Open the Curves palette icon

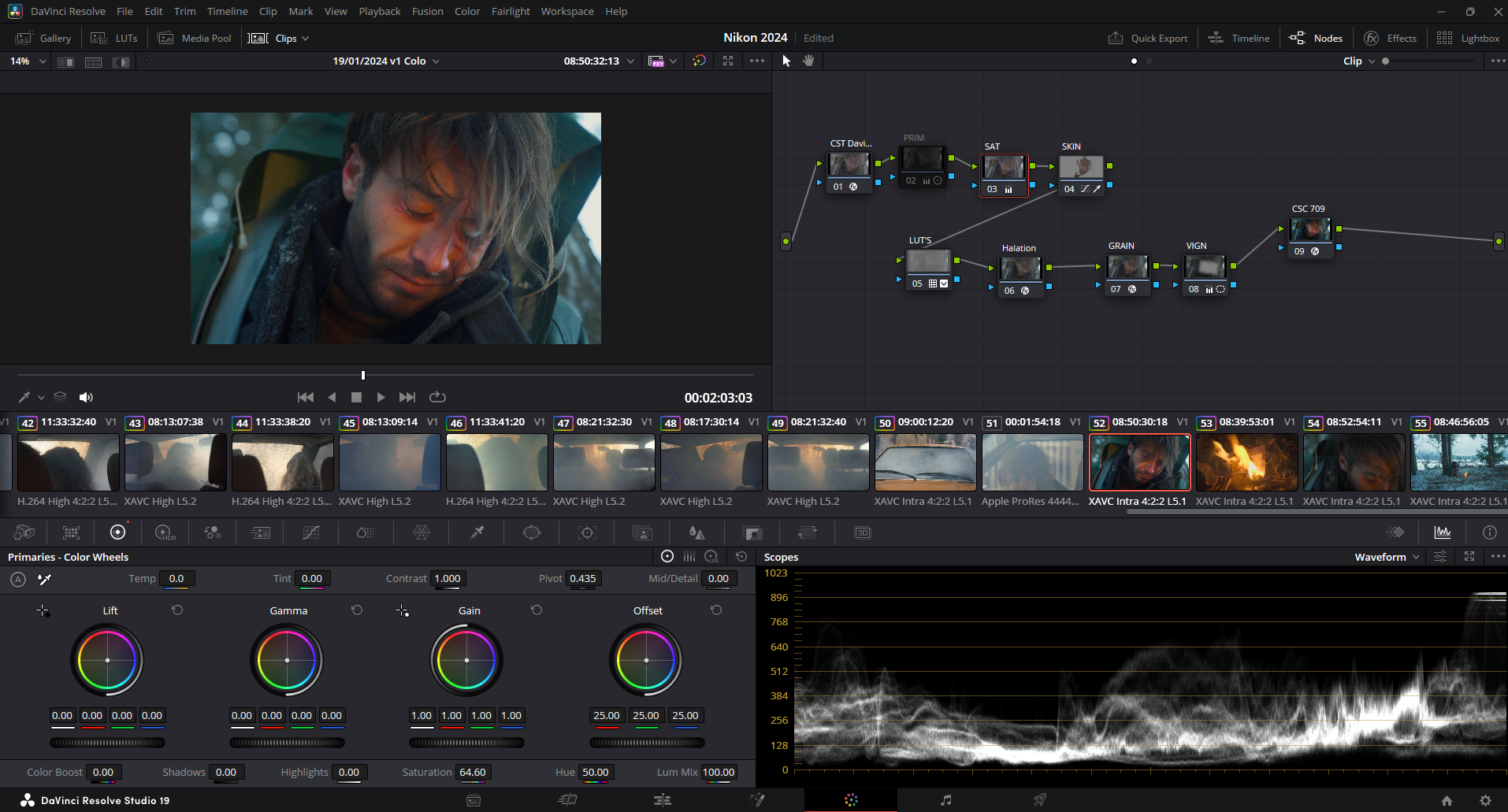(311, 532)
